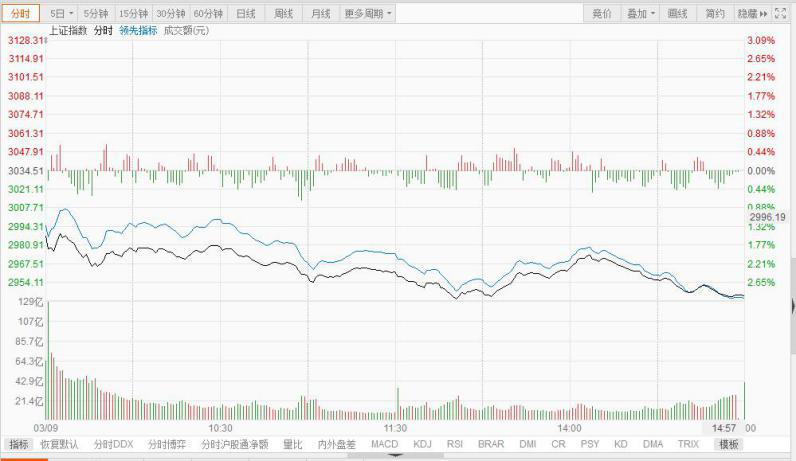Switch to 简约 simple mode
The image size is (796, 461).
pos(715,14)
